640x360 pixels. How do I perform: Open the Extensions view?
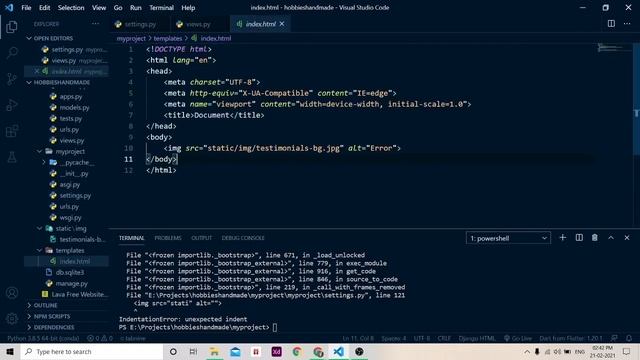point(12,131)
